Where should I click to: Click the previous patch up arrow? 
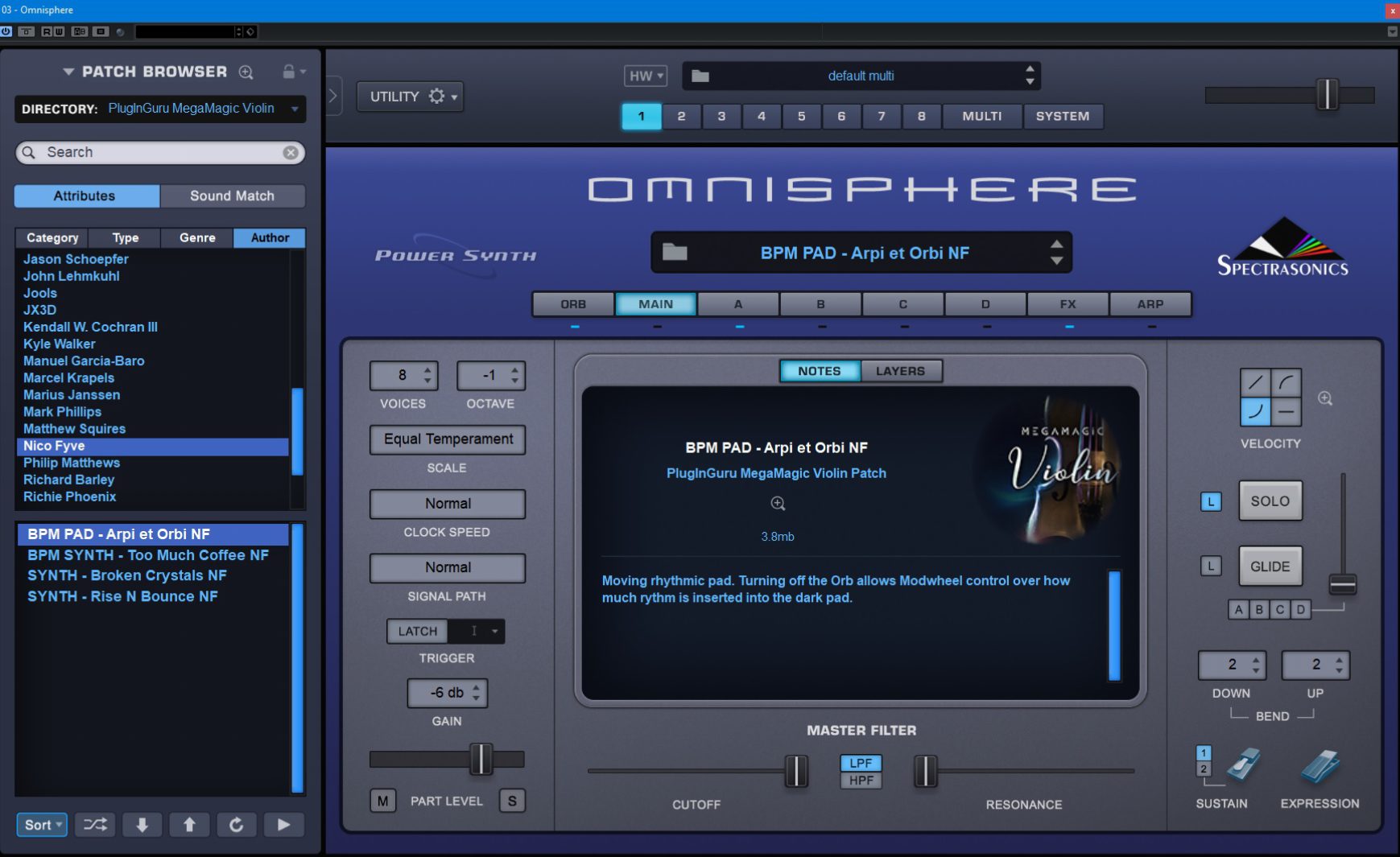pyautogui.click(x=189, y=825)
